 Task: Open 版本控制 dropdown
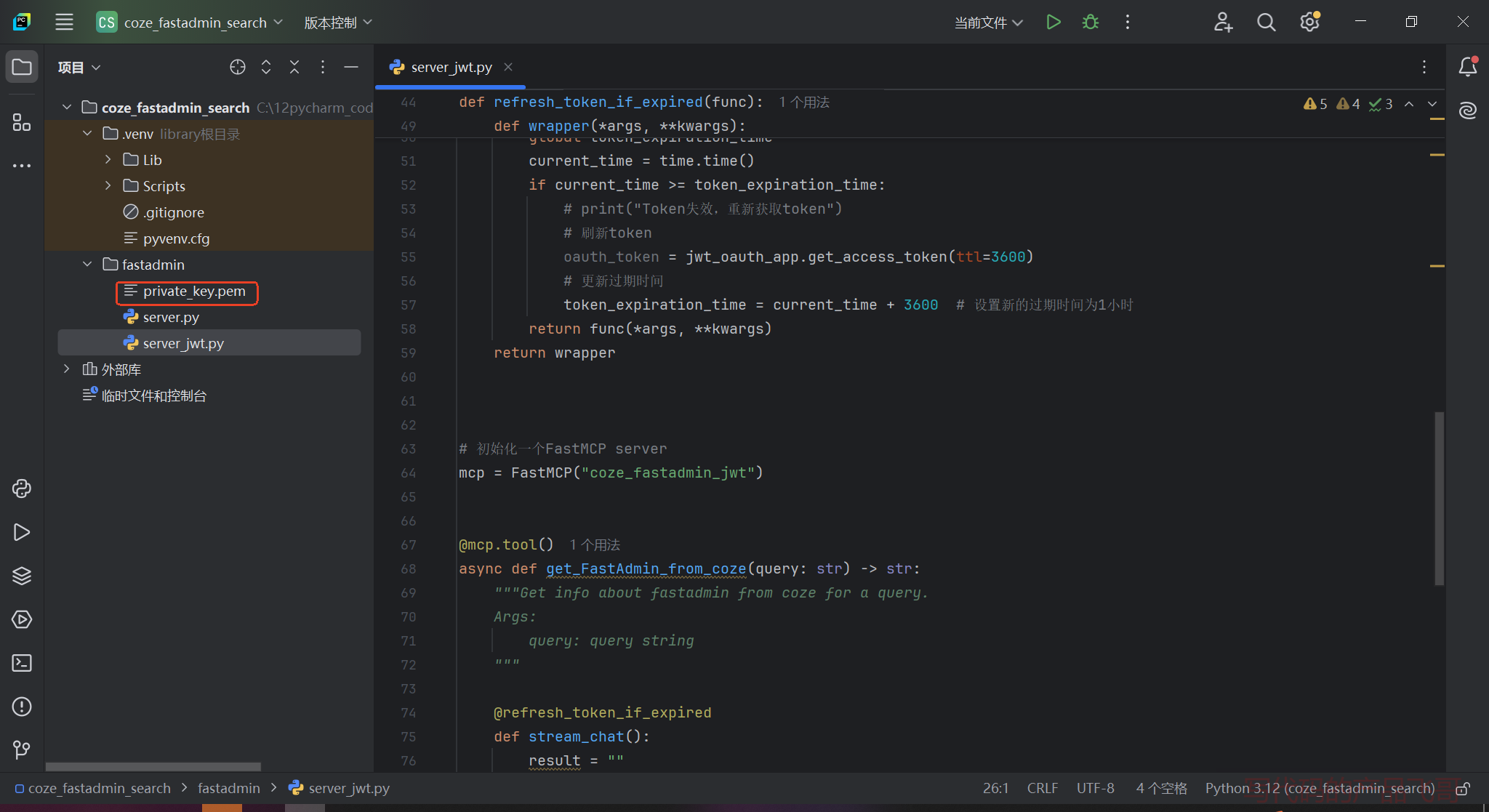point(338,23)
